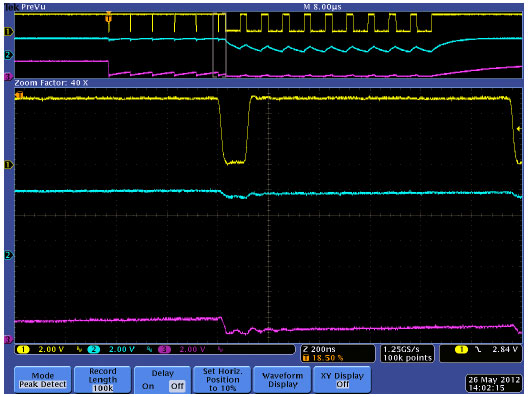
Task: Select the orange trigger position marker in overview
Action: coord(108,17)
